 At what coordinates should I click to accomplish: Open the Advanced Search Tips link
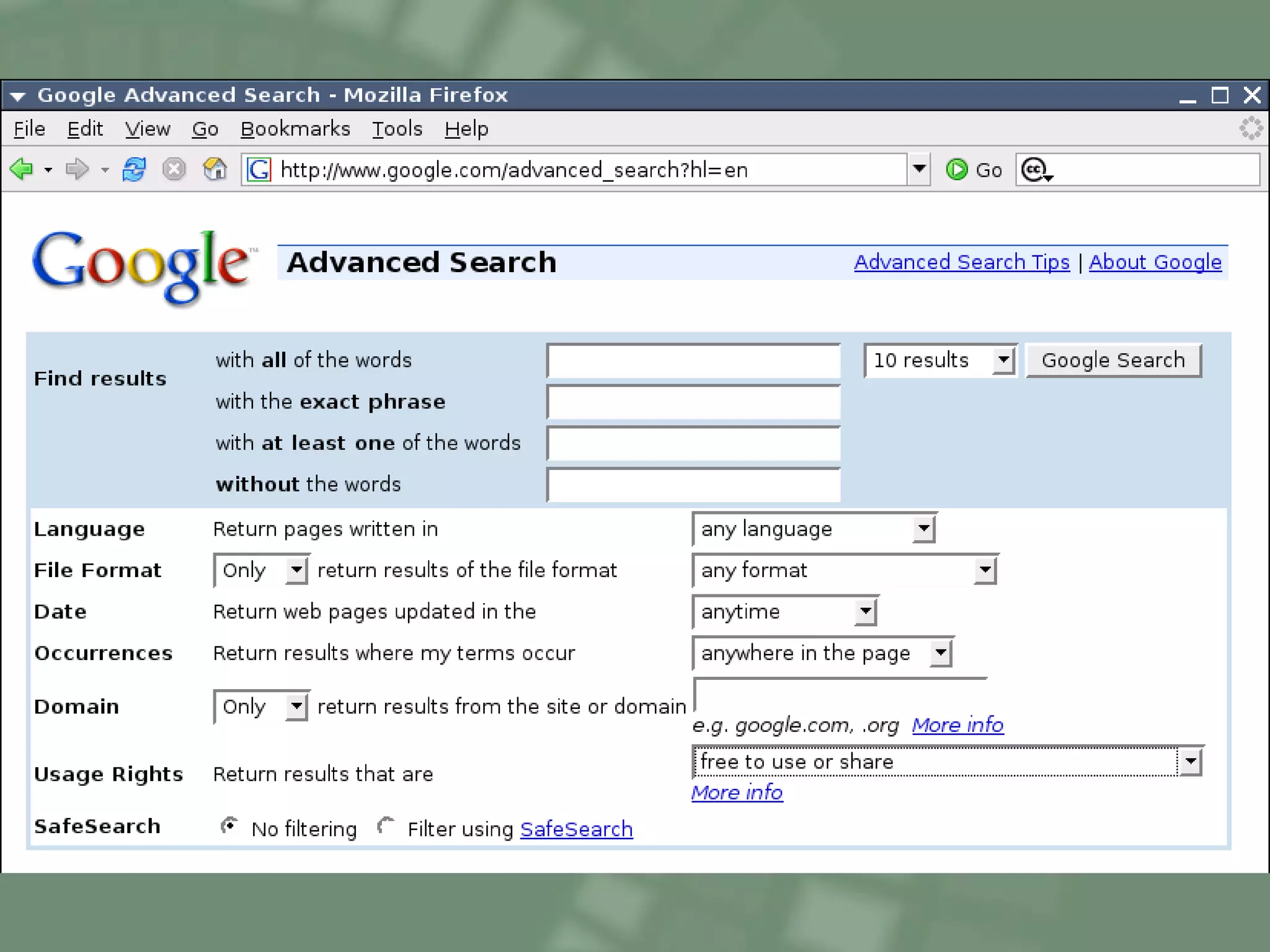961,262
